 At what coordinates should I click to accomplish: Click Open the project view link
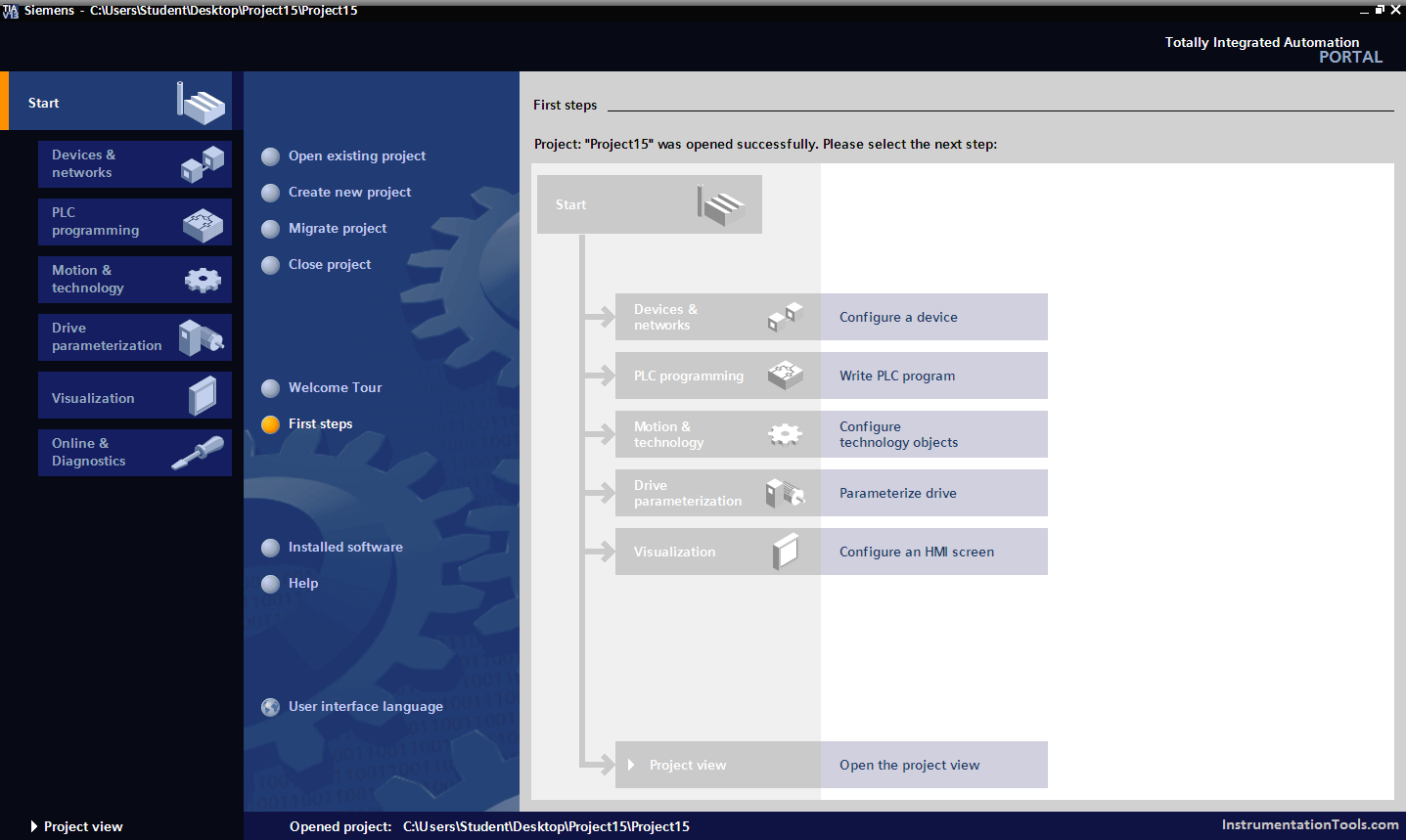pyautogui.click(x=909, y=765)
